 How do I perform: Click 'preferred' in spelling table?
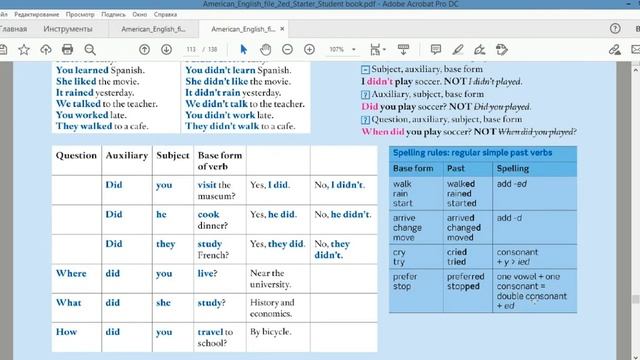pos(465,276)
